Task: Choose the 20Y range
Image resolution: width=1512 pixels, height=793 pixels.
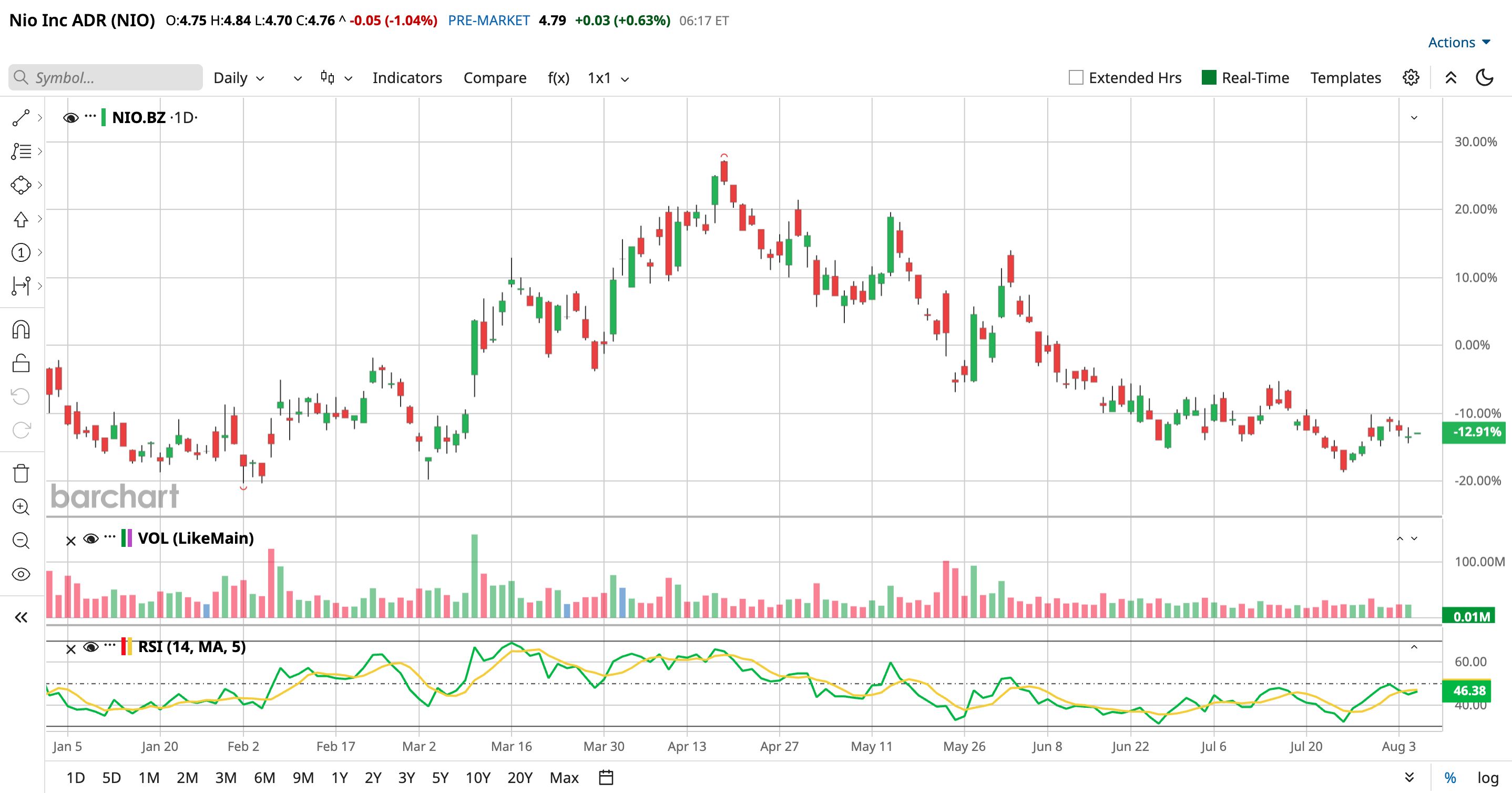Action: [x=520, y=778]
